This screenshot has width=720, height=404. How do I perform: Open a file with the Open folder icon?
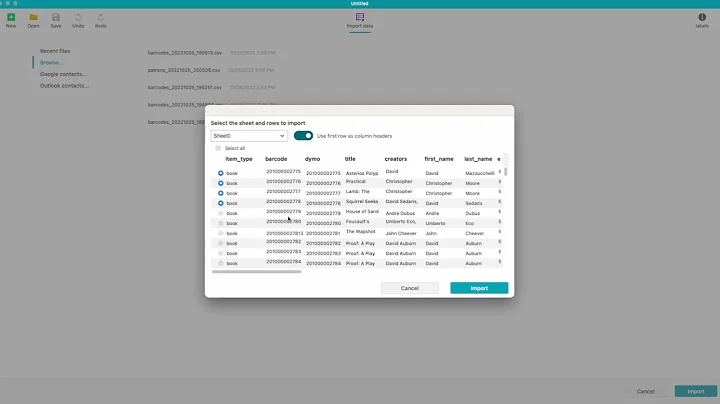(x=34, y=17)
